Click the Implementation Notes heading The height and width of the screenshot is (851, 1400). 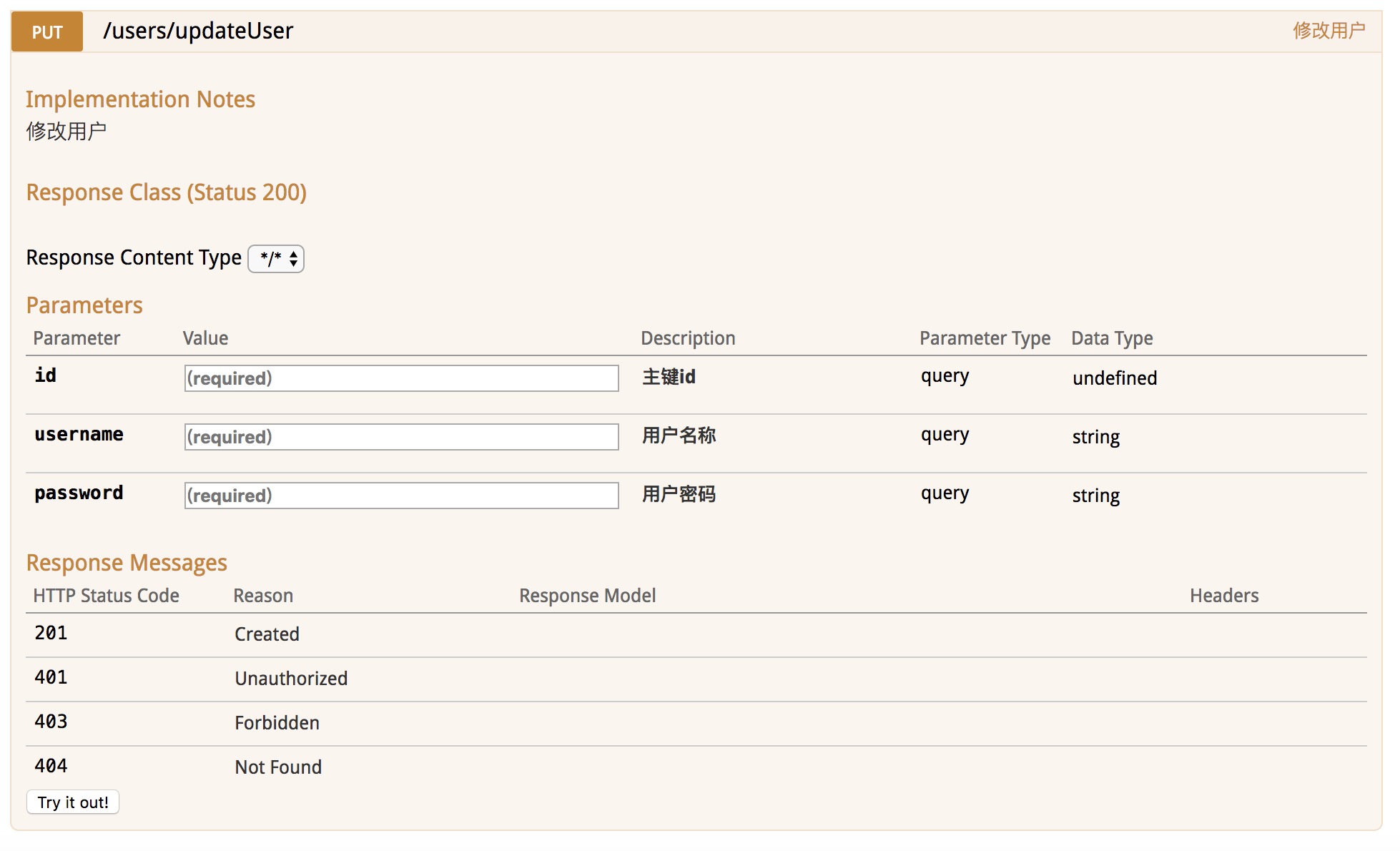141,99
